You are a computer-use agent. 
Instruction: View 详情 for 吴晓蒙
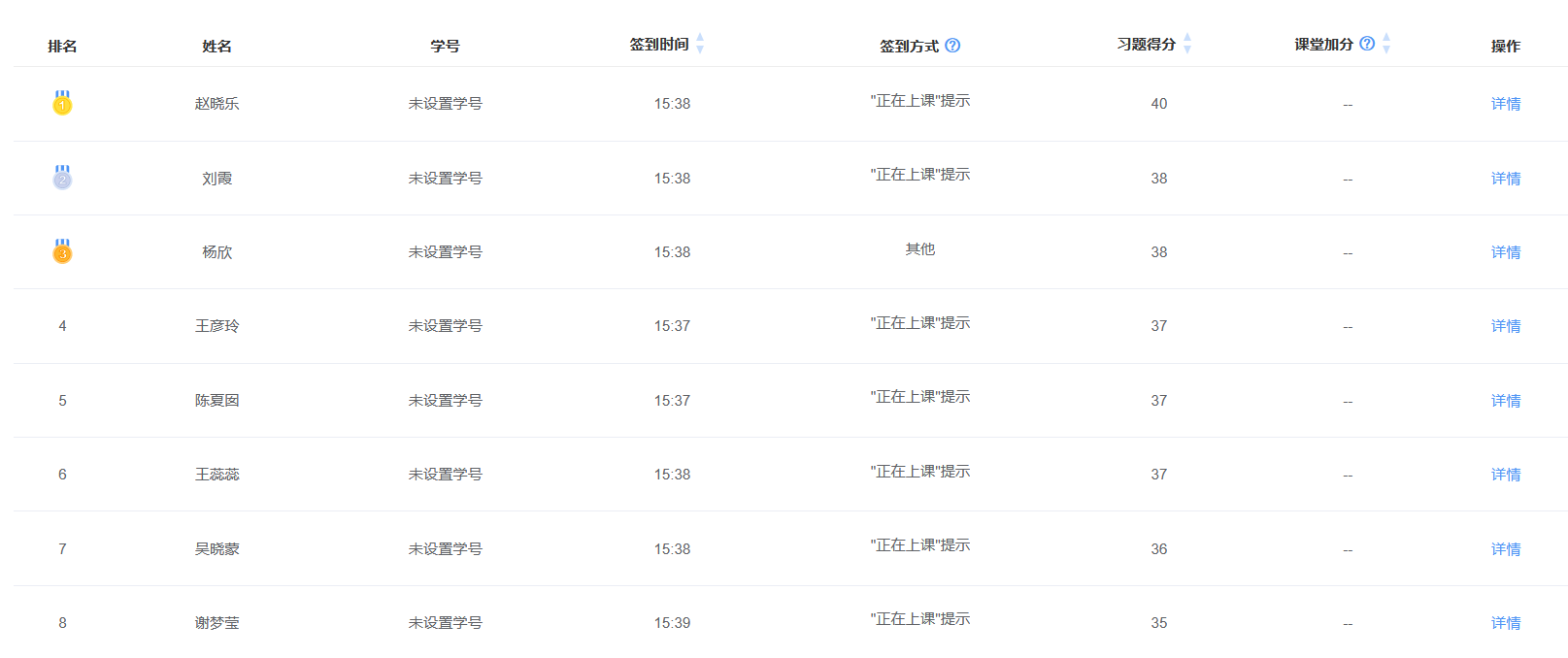(x=1505, y=549)
